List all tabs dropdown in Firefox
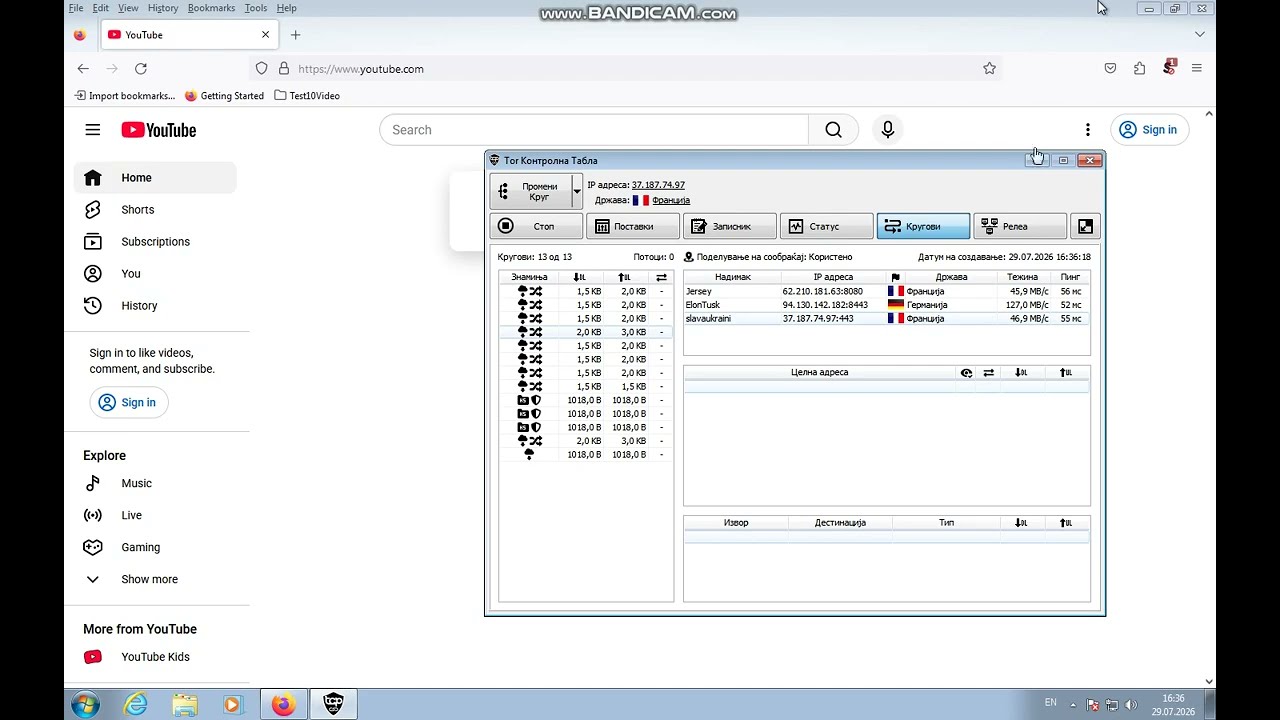 [1199, 35]
